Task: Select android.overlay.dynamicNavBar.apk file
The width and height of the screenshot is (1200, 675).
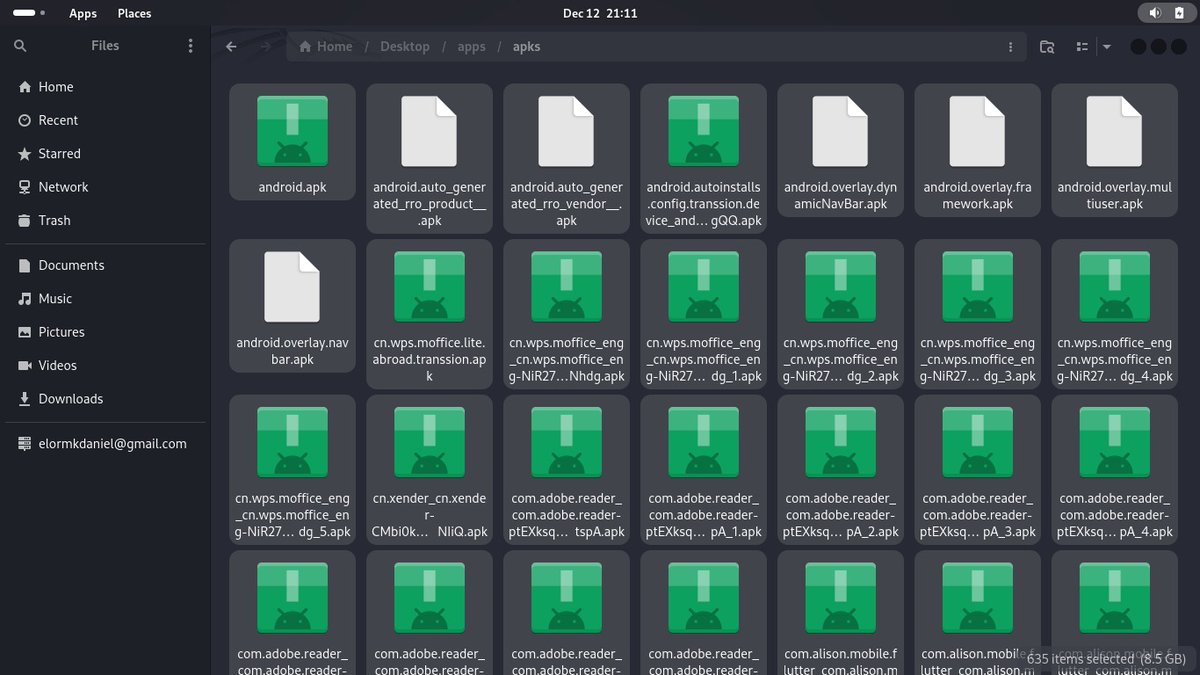Action: 840,150
